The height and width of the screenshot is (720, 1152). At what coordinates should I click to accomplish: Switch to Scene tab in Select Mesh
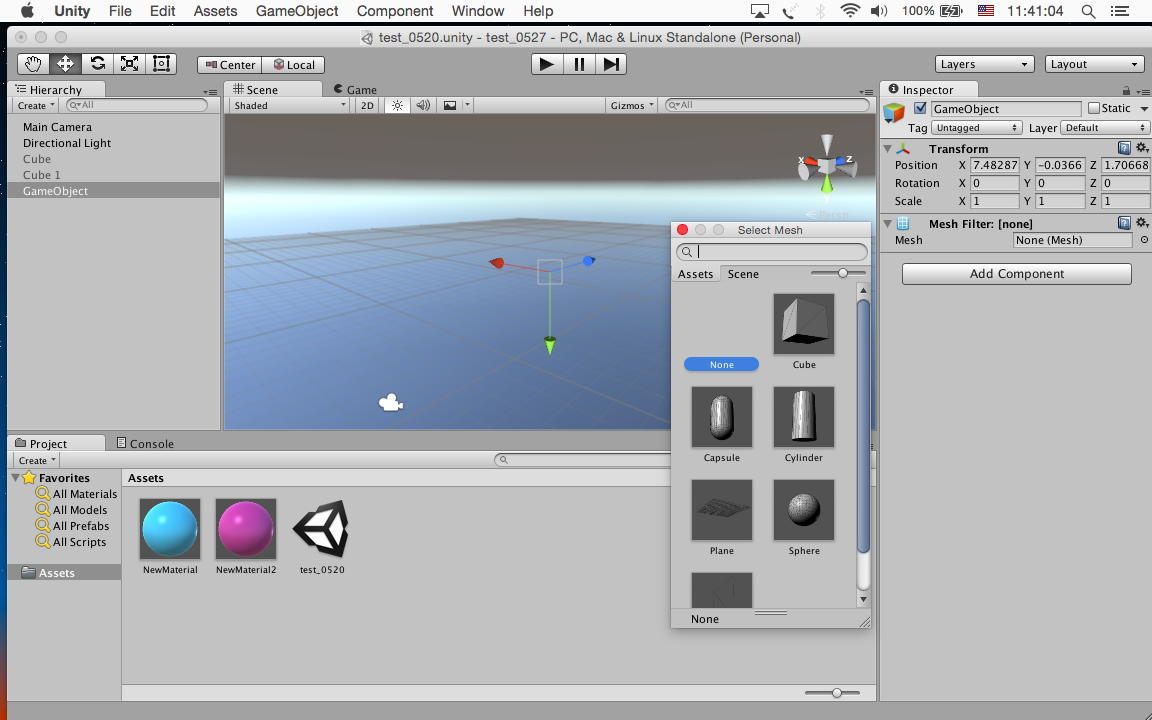coord(743,274)
